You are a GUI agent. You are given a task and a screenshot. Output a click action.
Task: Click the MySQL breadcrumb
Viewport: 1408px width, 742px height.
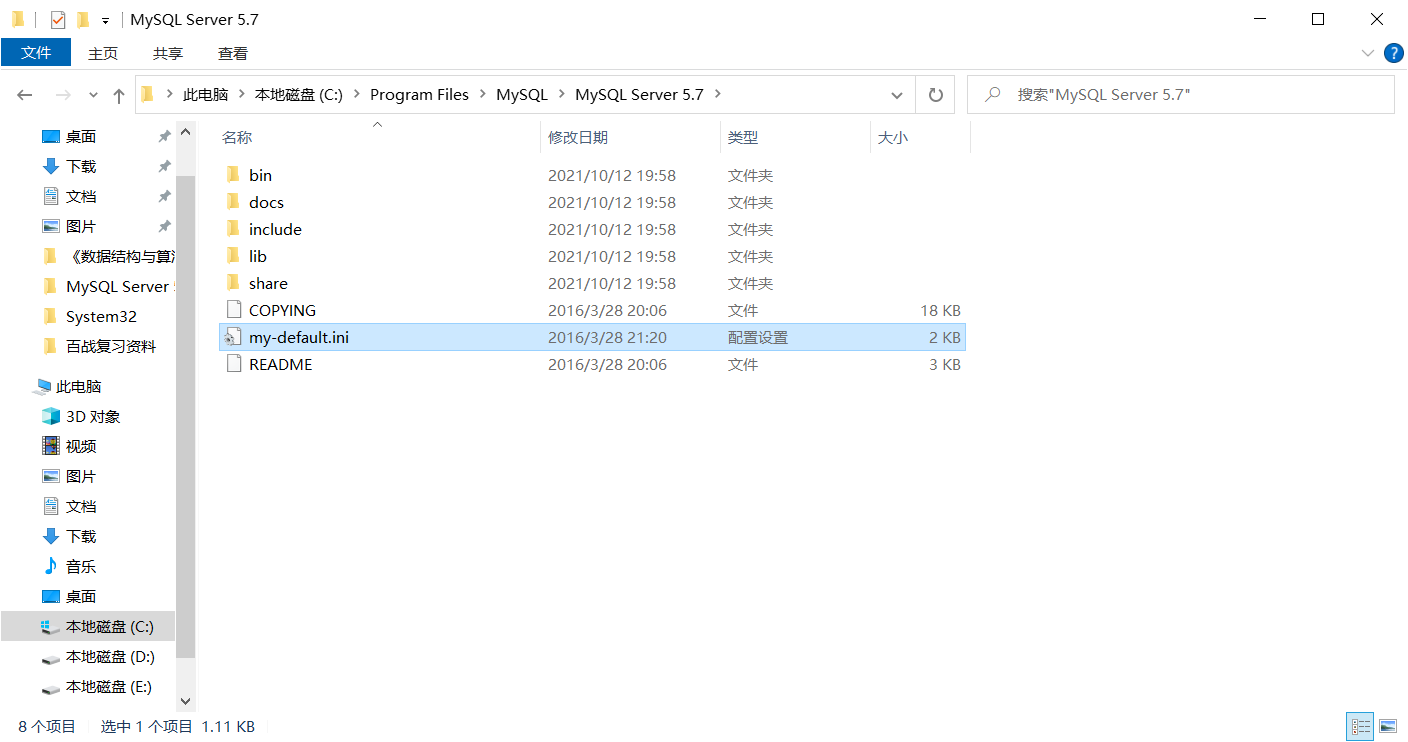pos(522,95)
